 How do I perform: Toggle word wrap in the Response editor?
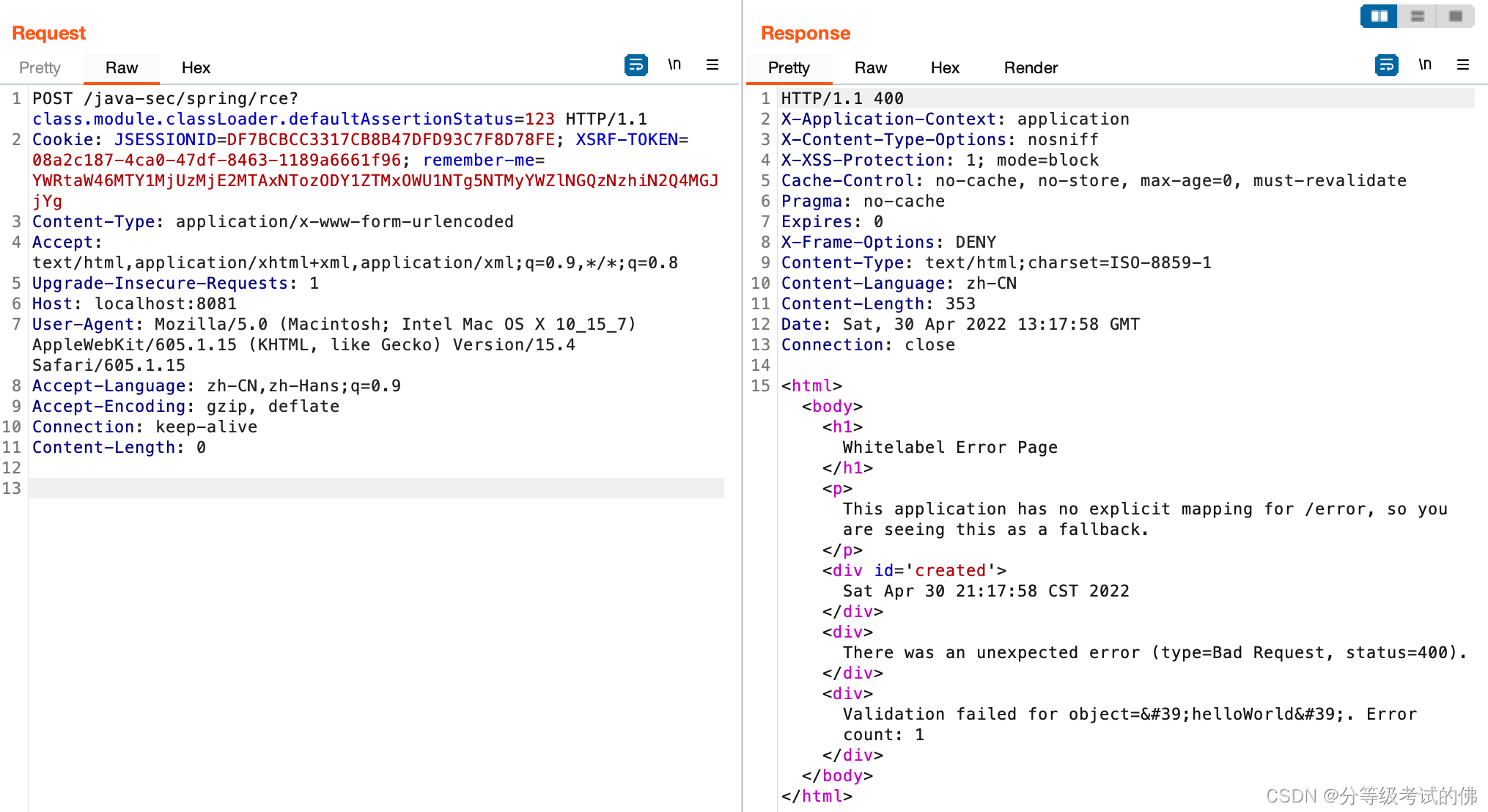click(1386, 65)
